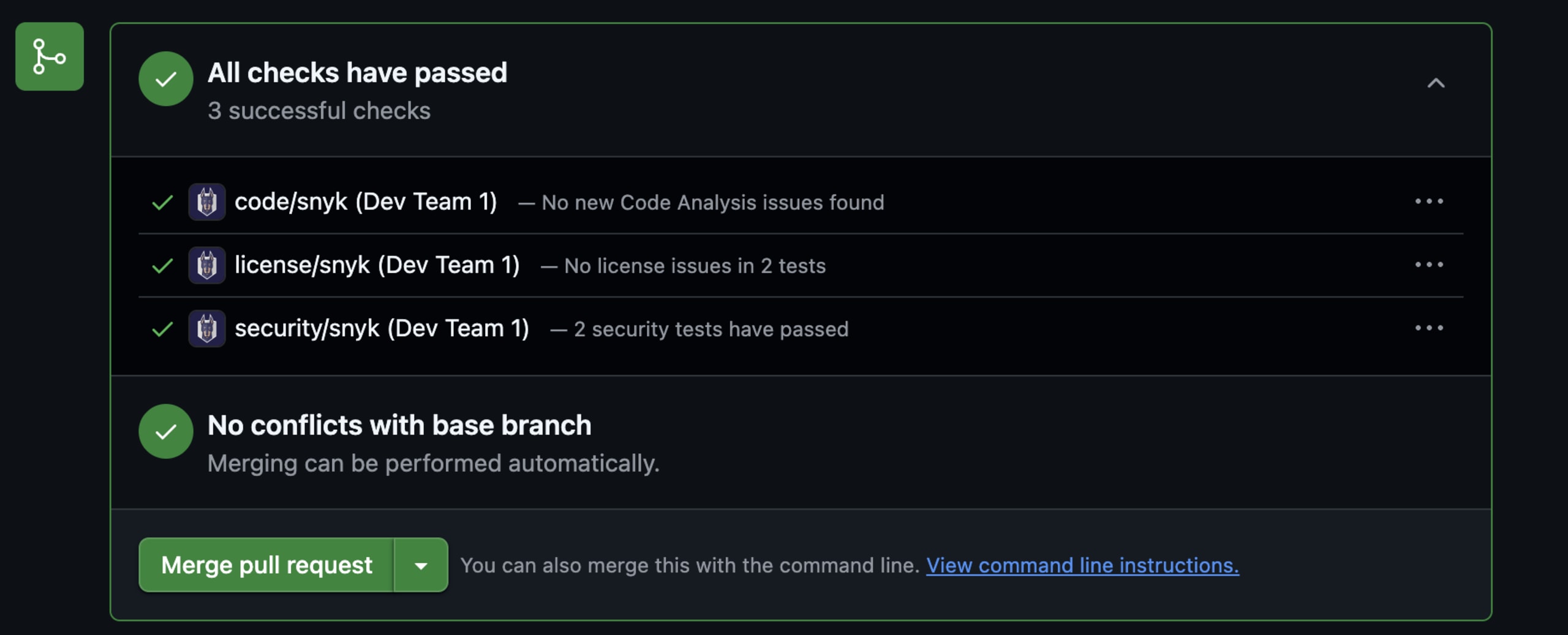This screenshot has height=635, width=1568.
Task: Click the green checkmark circle near All checks passed
Action: click(165, 78)
